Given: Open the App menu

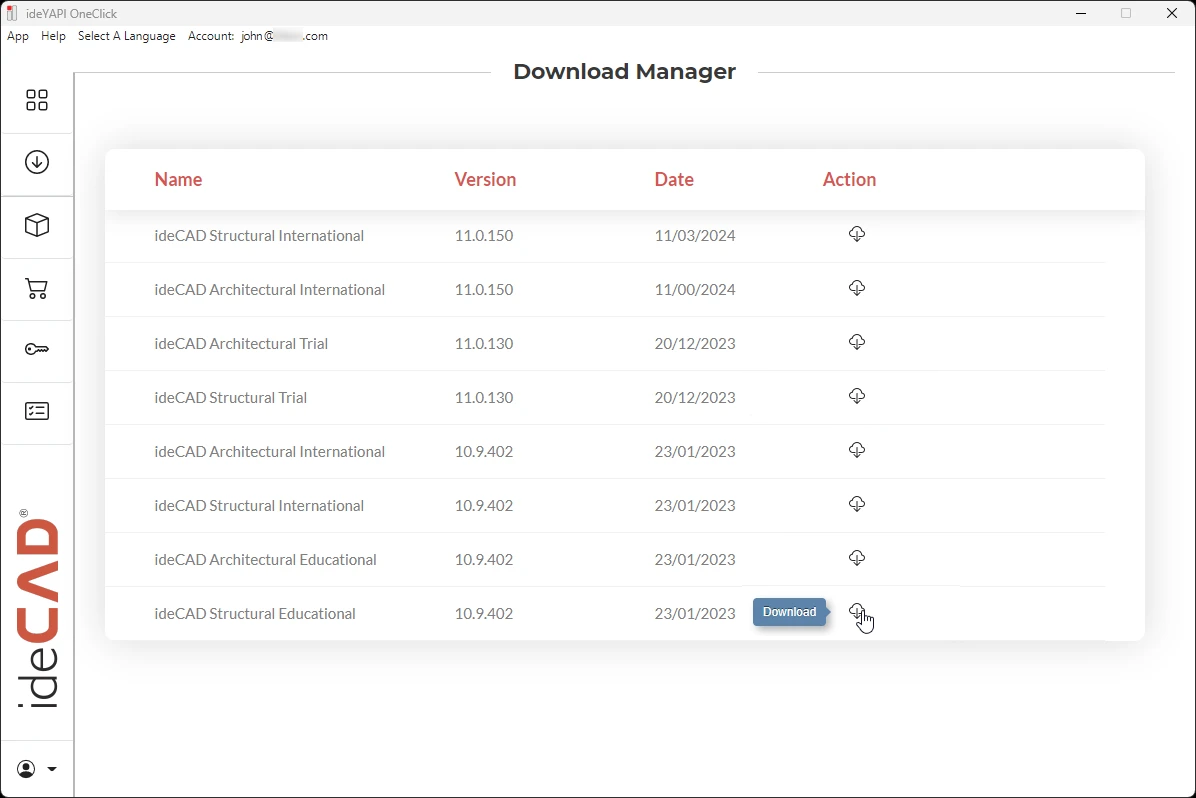Looking at the screenshot, I should 18,36.
